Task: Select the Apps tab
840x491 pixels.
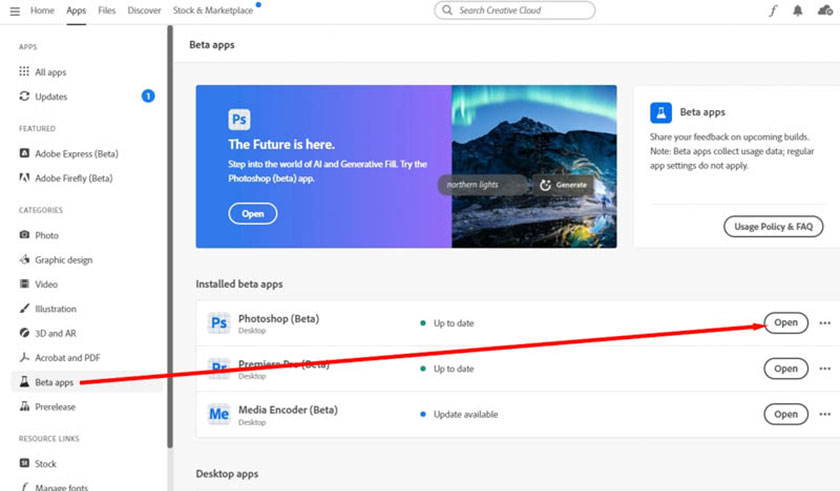Action: click(x=76, y=11)
